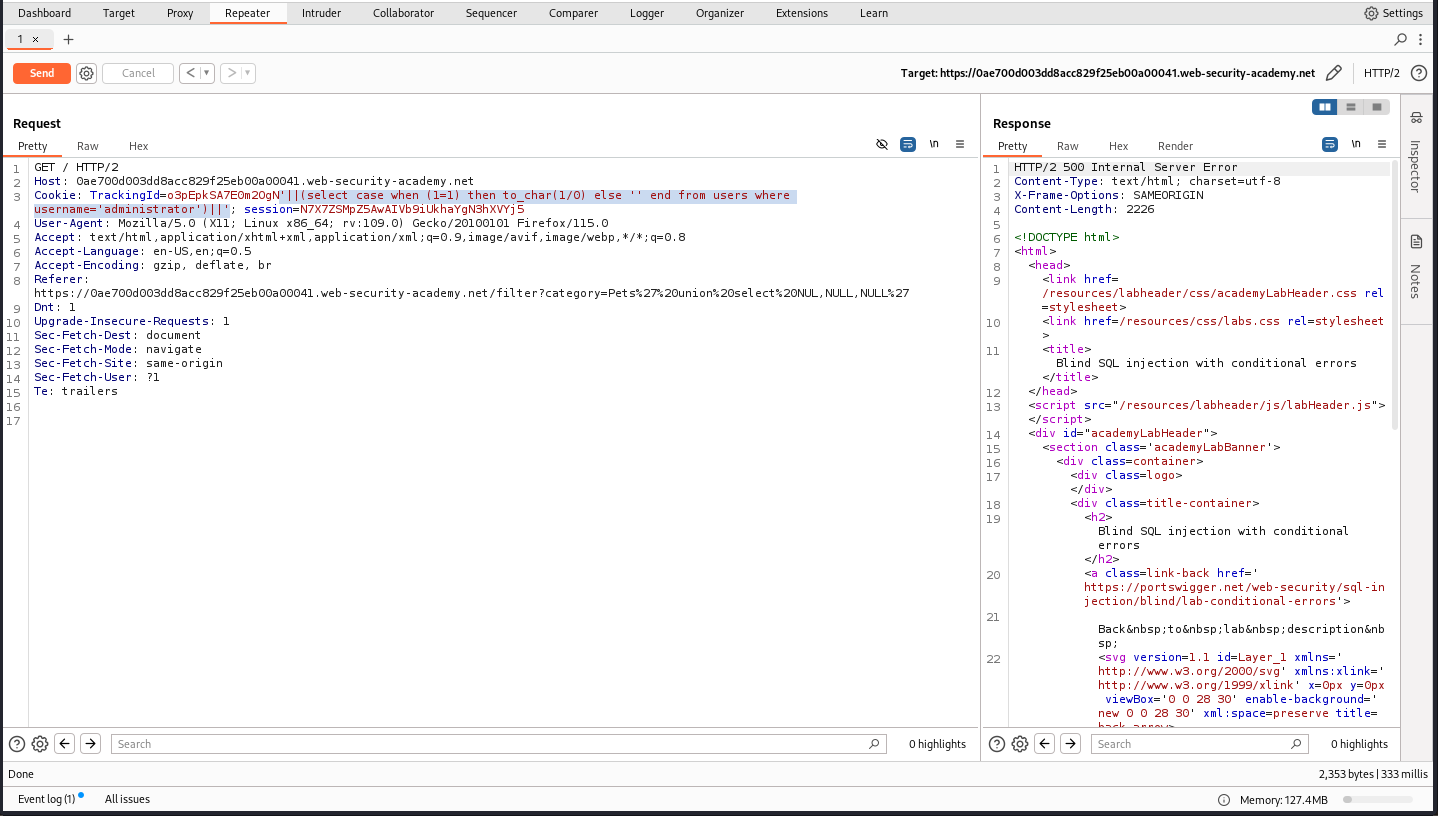This screenshot has height=816, width=1438.
Task: Toggle show newlines in Request
Action: pos(934,144)
